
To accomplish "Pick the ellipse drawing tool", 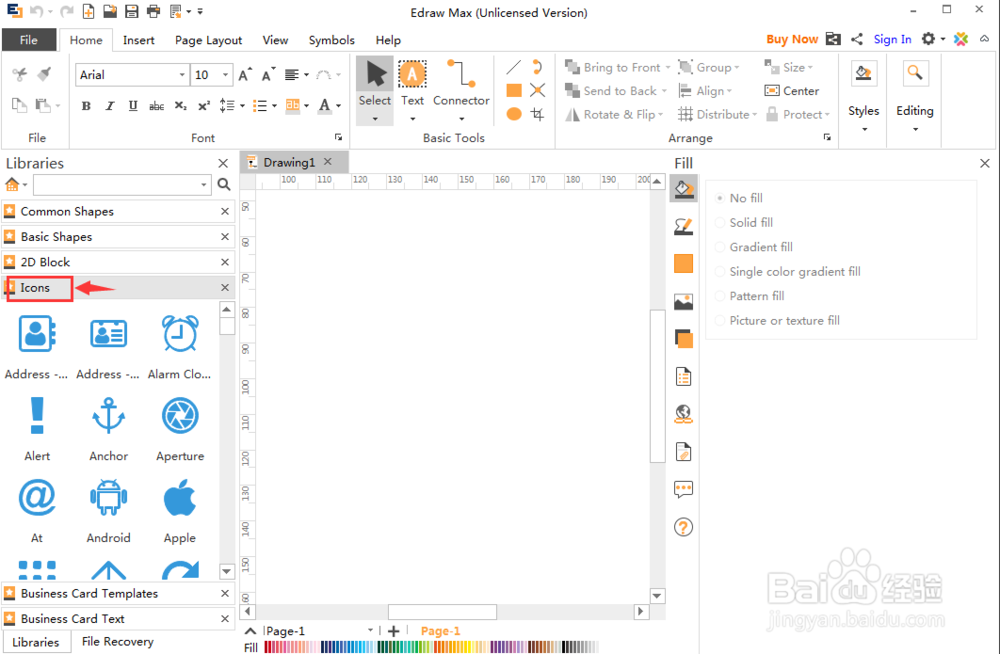I will pos(514,114).
